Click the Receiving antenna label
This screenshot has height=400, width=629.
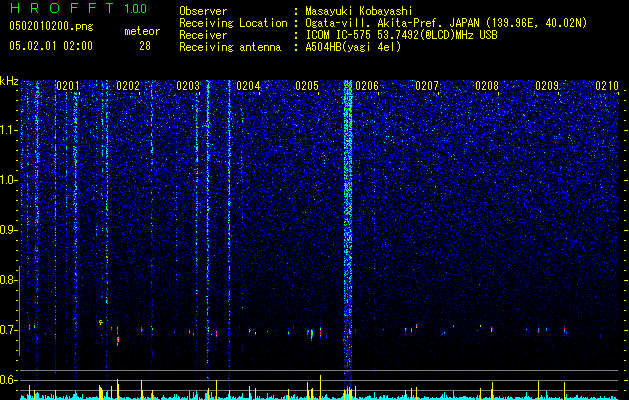[230, 47]
